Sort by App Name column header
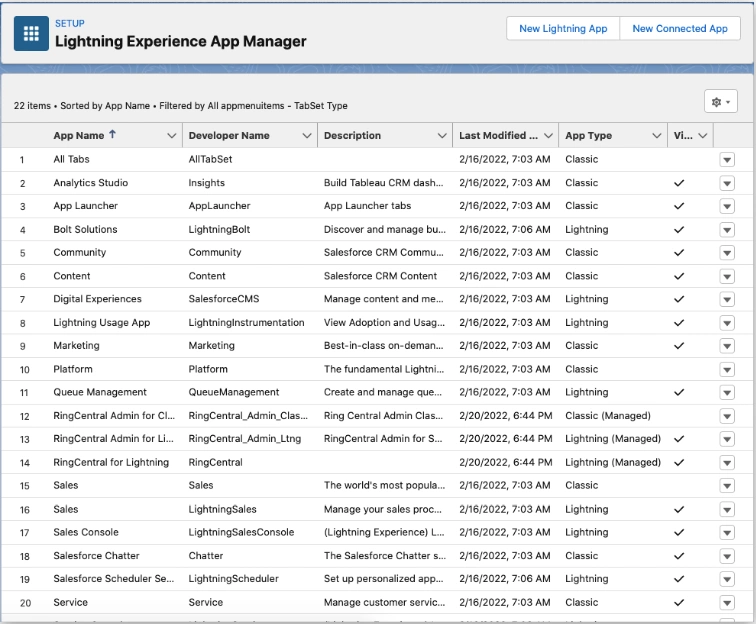Image resolution: width=756 pixels, height=624 pixels. click(79, 136)
